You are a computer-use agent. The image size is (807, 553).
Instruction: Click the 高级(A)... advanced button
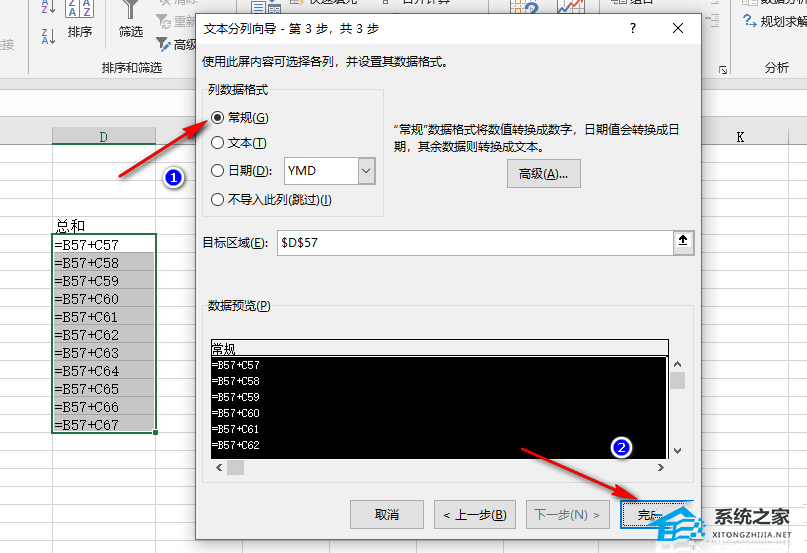pos(543,173)
